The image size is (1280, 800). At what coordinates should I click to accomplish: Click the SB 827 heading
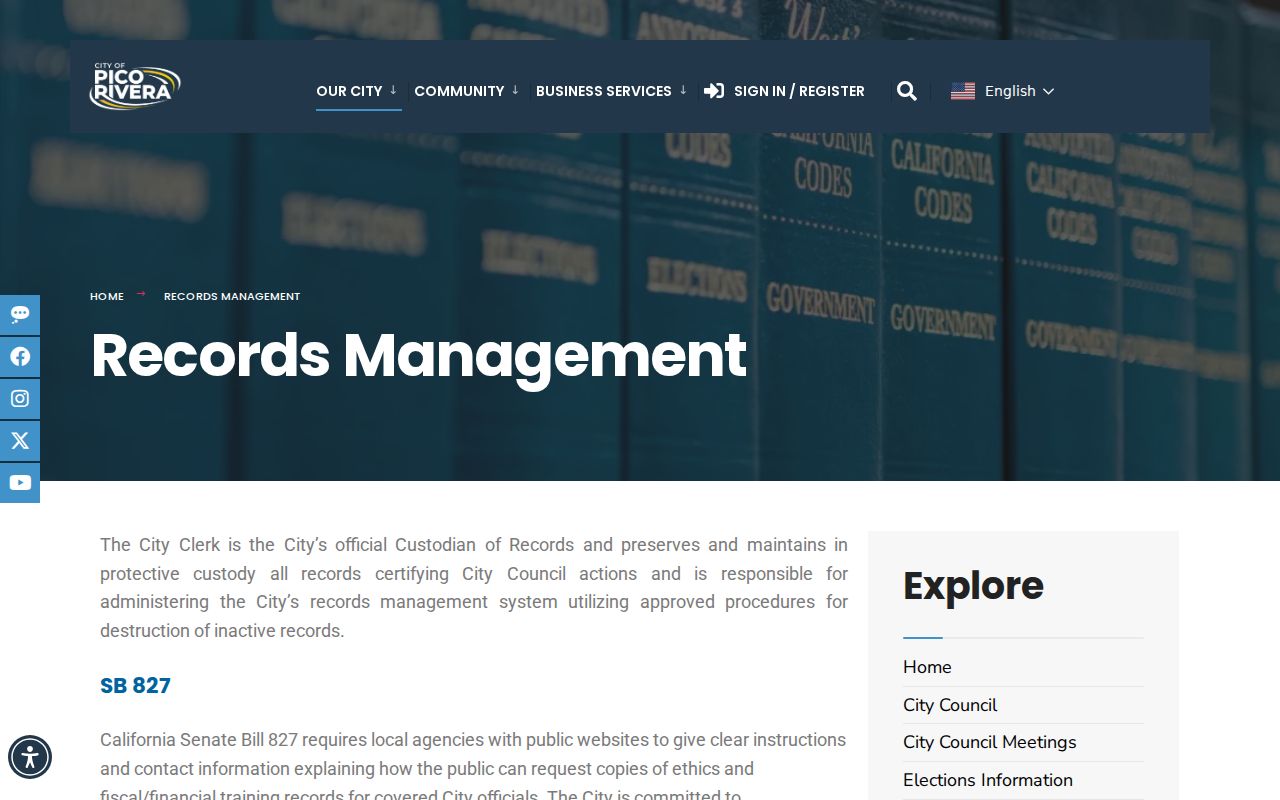click(135, 686)
